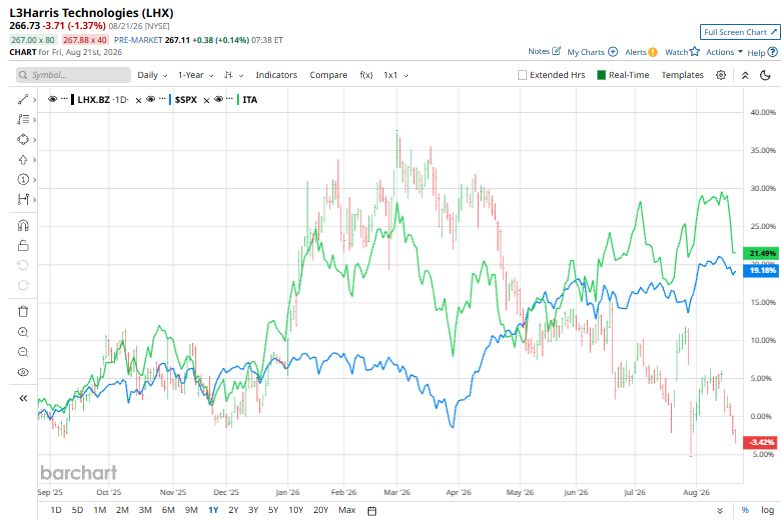This screenshot has width=782, height=522.
Task: Open the Daily interval dropdown
Action: coord(152,75)
